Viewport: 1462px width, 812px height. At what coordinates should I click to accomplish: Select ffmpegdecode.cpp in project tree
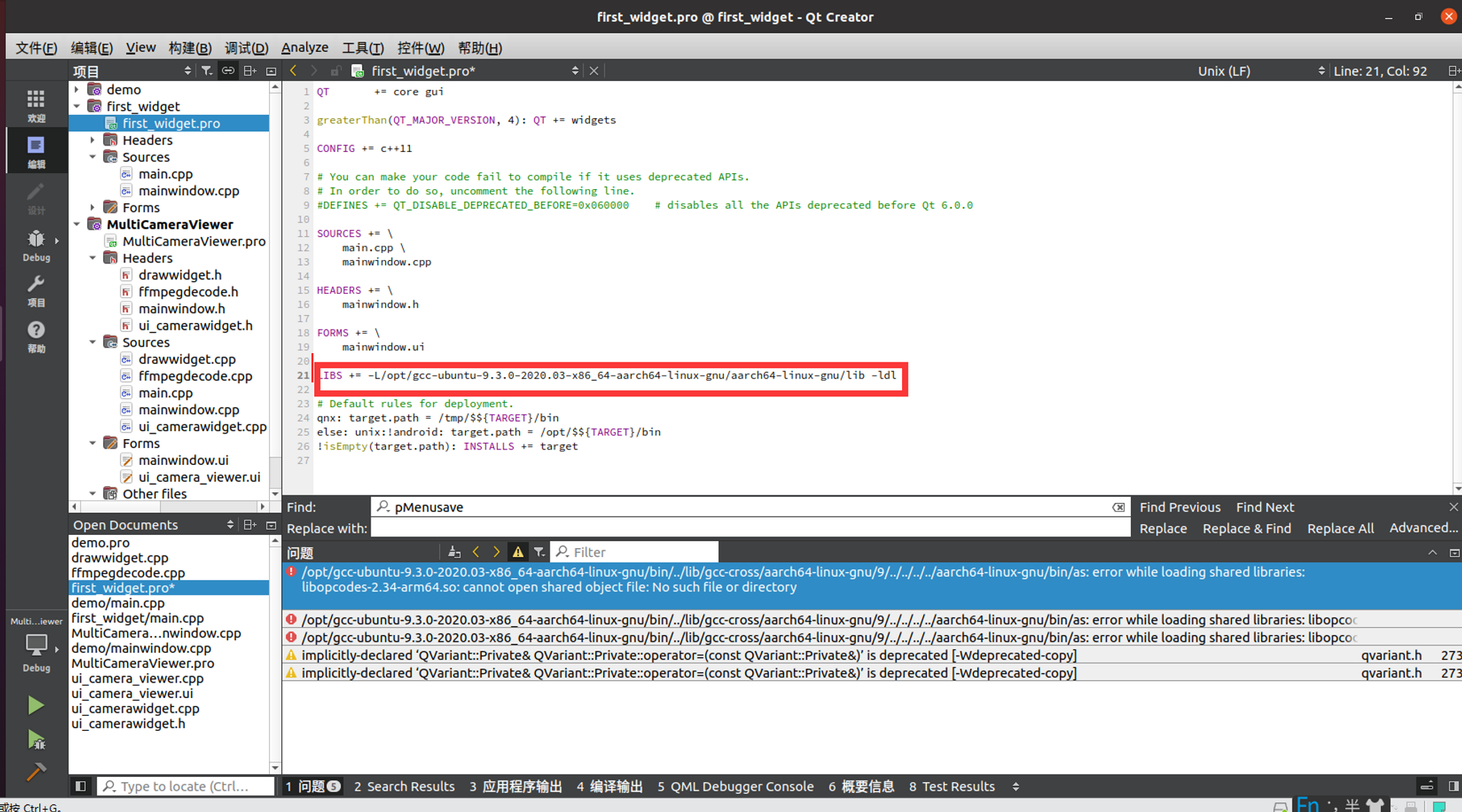point(195,376)
